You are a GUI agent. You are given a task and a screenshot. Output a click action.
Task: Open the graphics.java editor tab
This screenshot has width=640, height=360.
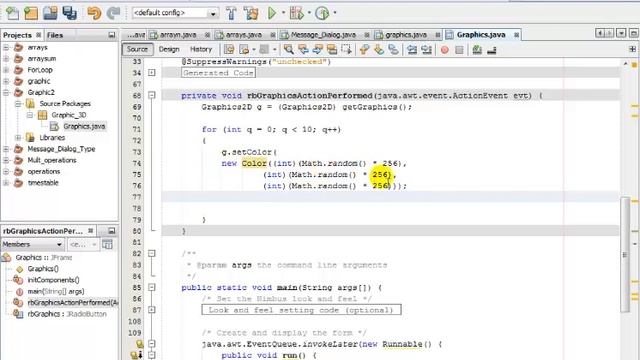[x=406, y=35]
